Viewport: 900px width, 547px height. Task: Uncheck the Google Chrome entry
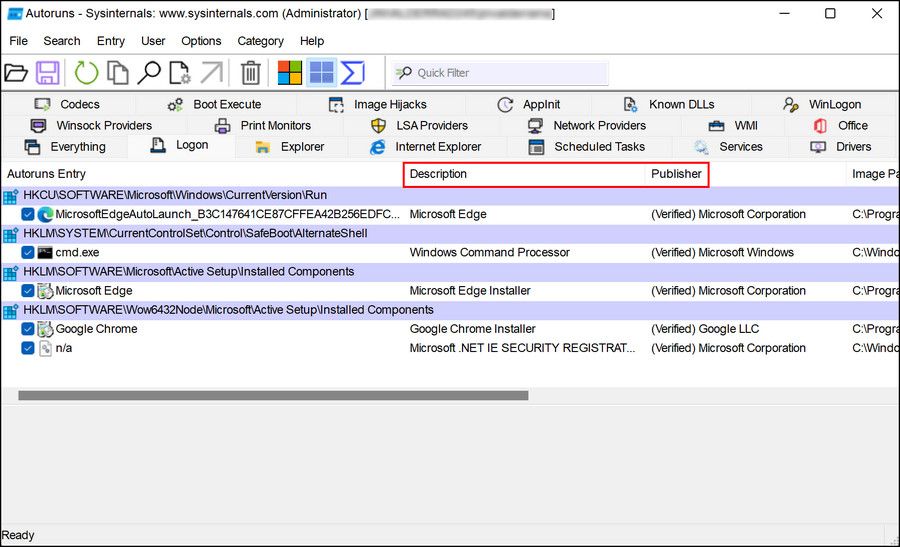[28, 329]
